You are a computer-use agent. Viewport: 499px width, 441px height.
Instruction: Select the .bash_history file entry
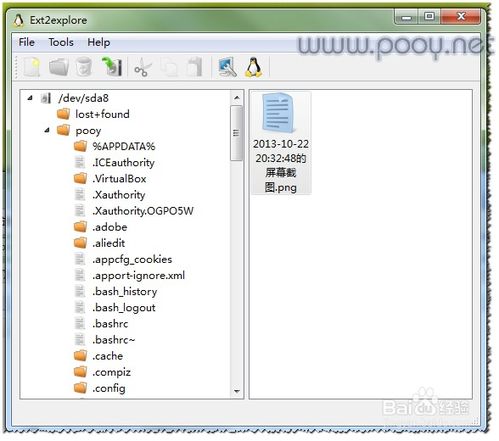[x=125, y=292]
